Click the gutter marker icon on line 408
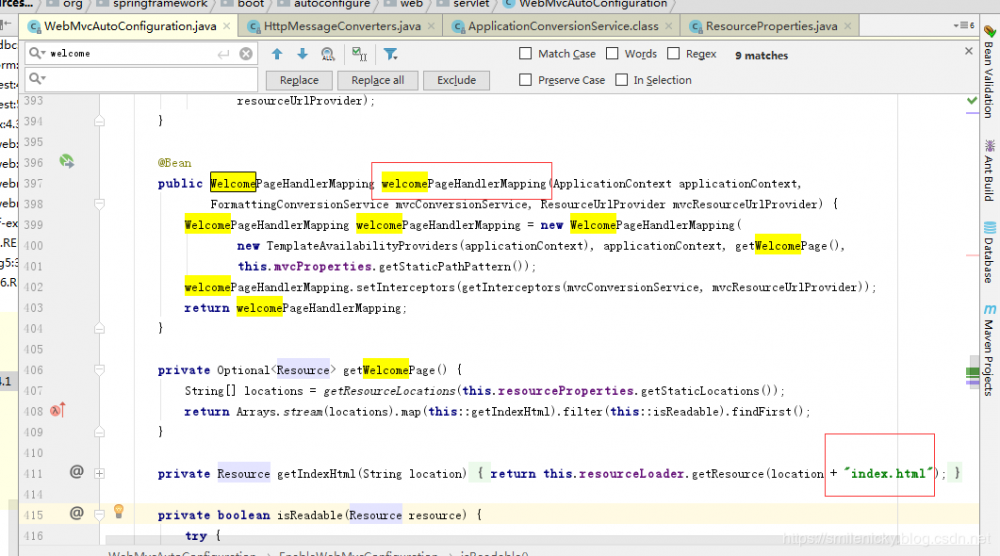This screenshot has height=556, width=1000. pos(57,411)
